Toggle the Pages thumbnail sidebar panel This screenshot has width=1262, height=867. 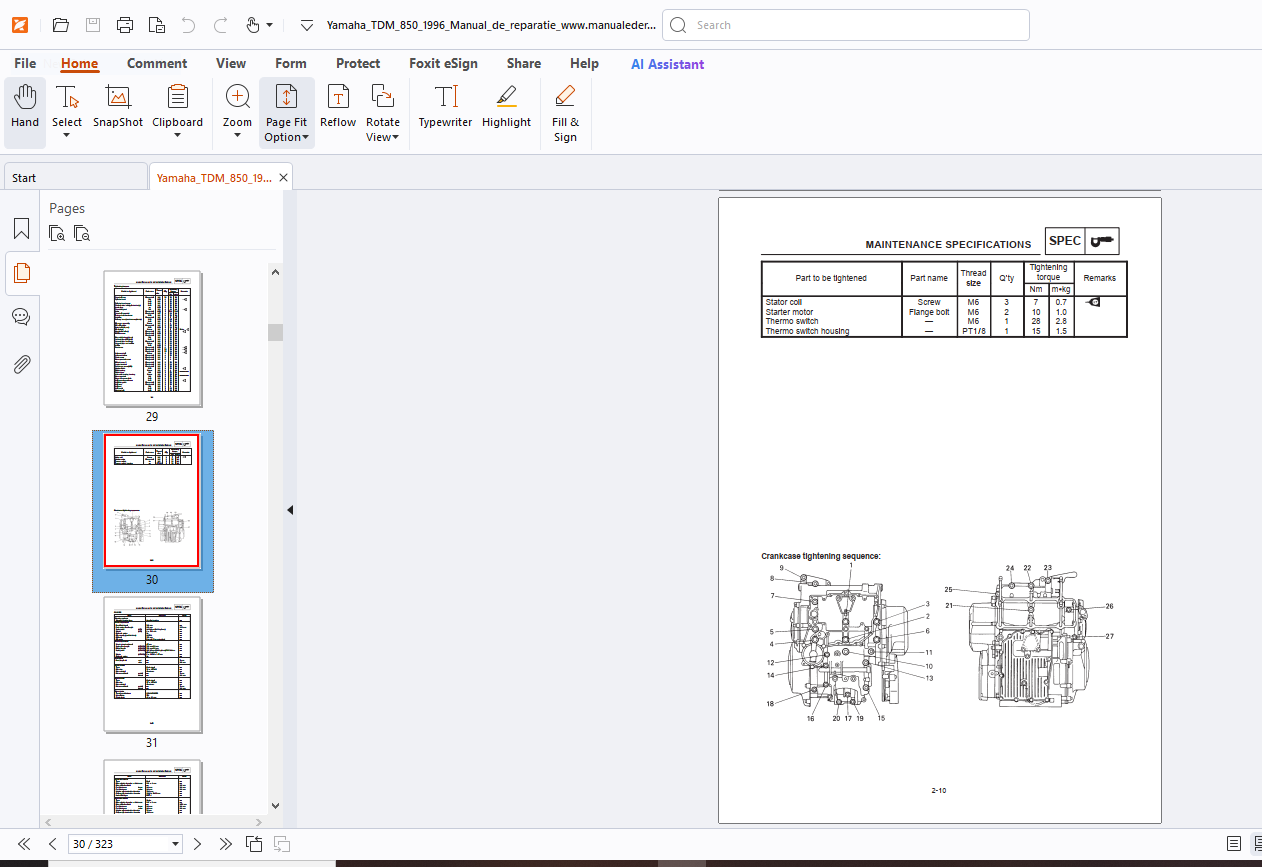(x=21, y=272)
